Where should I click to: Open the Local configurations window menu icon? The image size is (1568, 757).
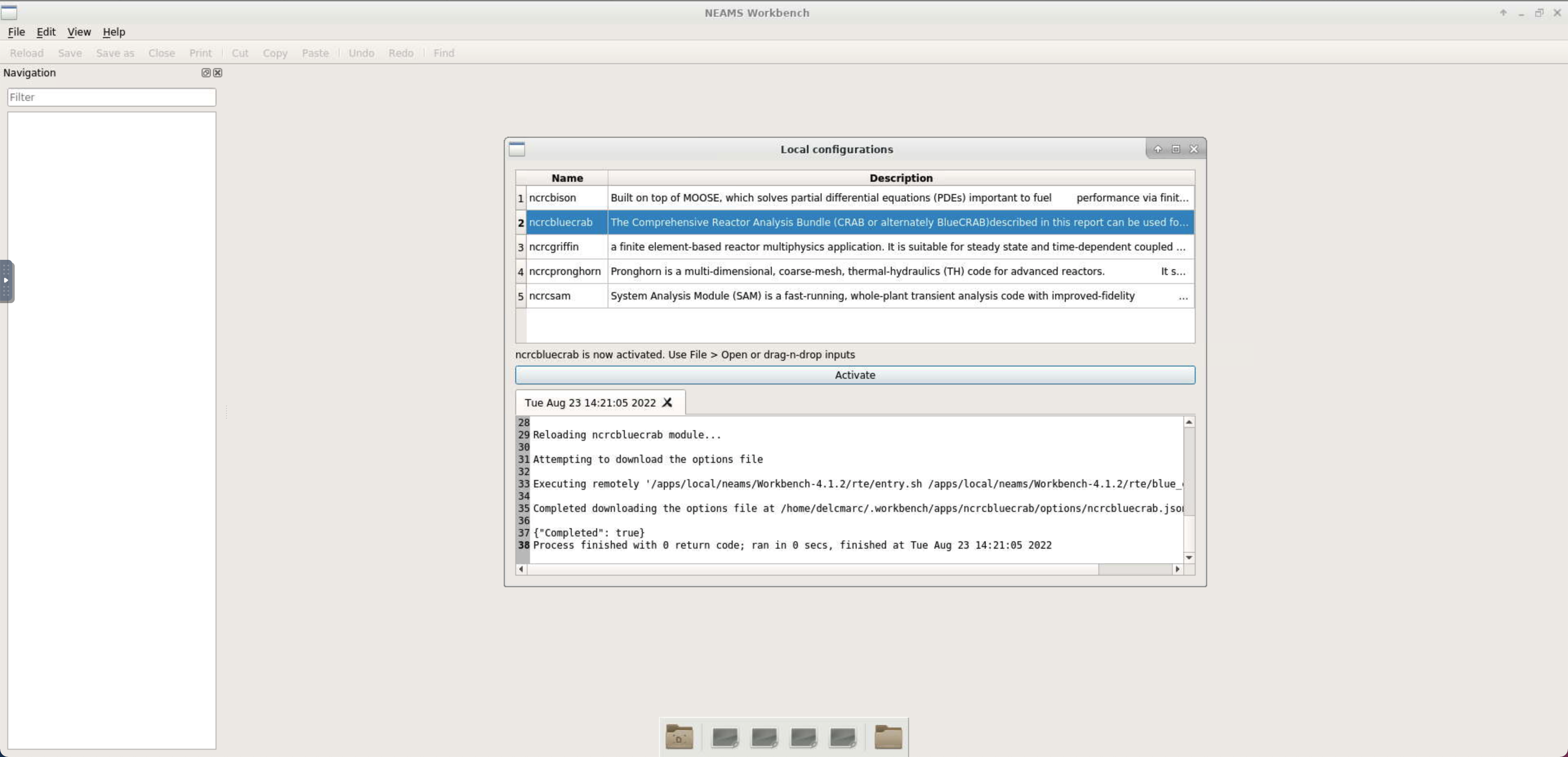[517, 149]
